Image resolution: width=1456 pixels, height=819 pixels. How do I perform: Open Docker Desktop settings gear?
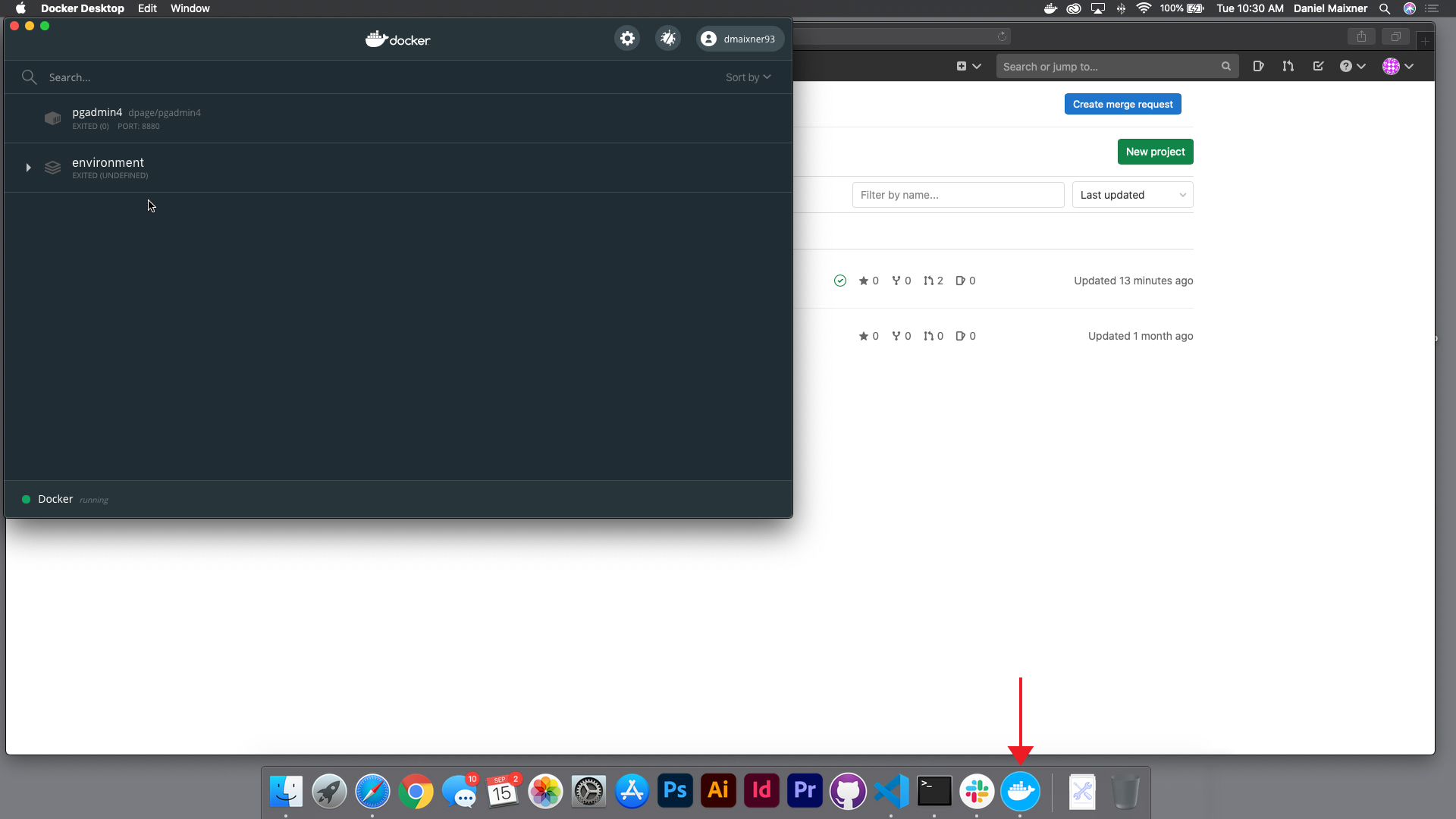pyautogui.click(x=627, y=38)
